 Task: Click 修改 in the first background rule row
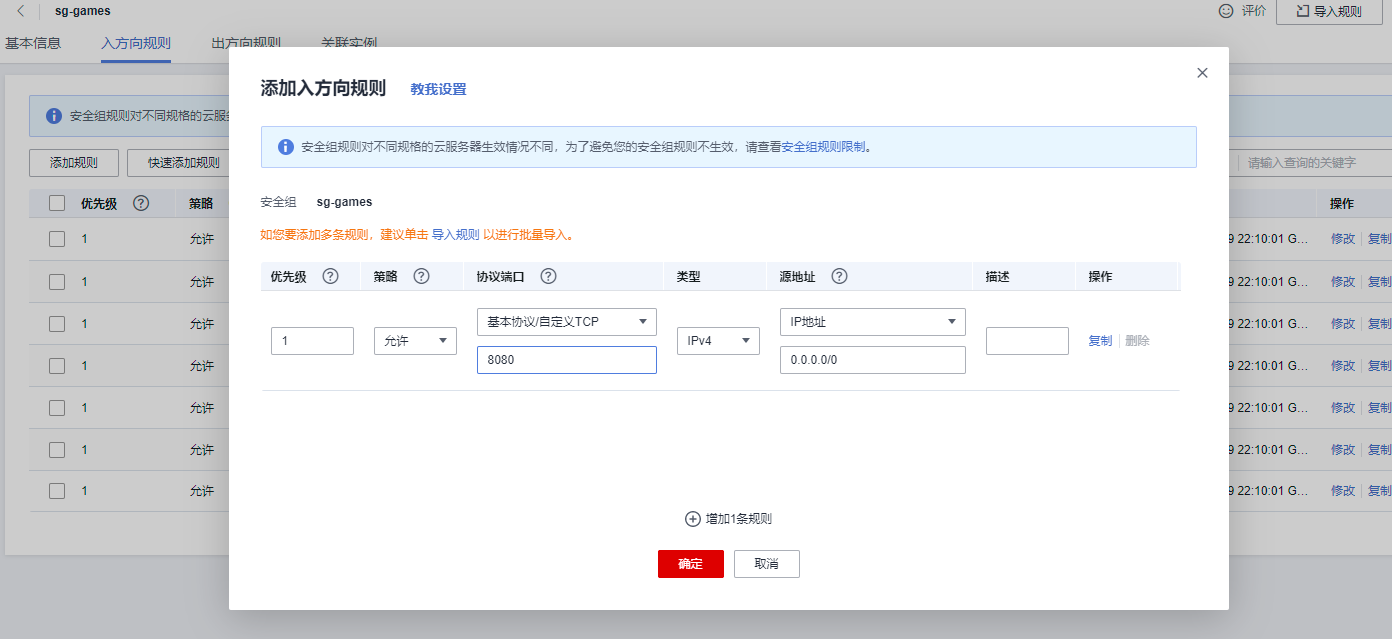click(x=1343, y=239)
